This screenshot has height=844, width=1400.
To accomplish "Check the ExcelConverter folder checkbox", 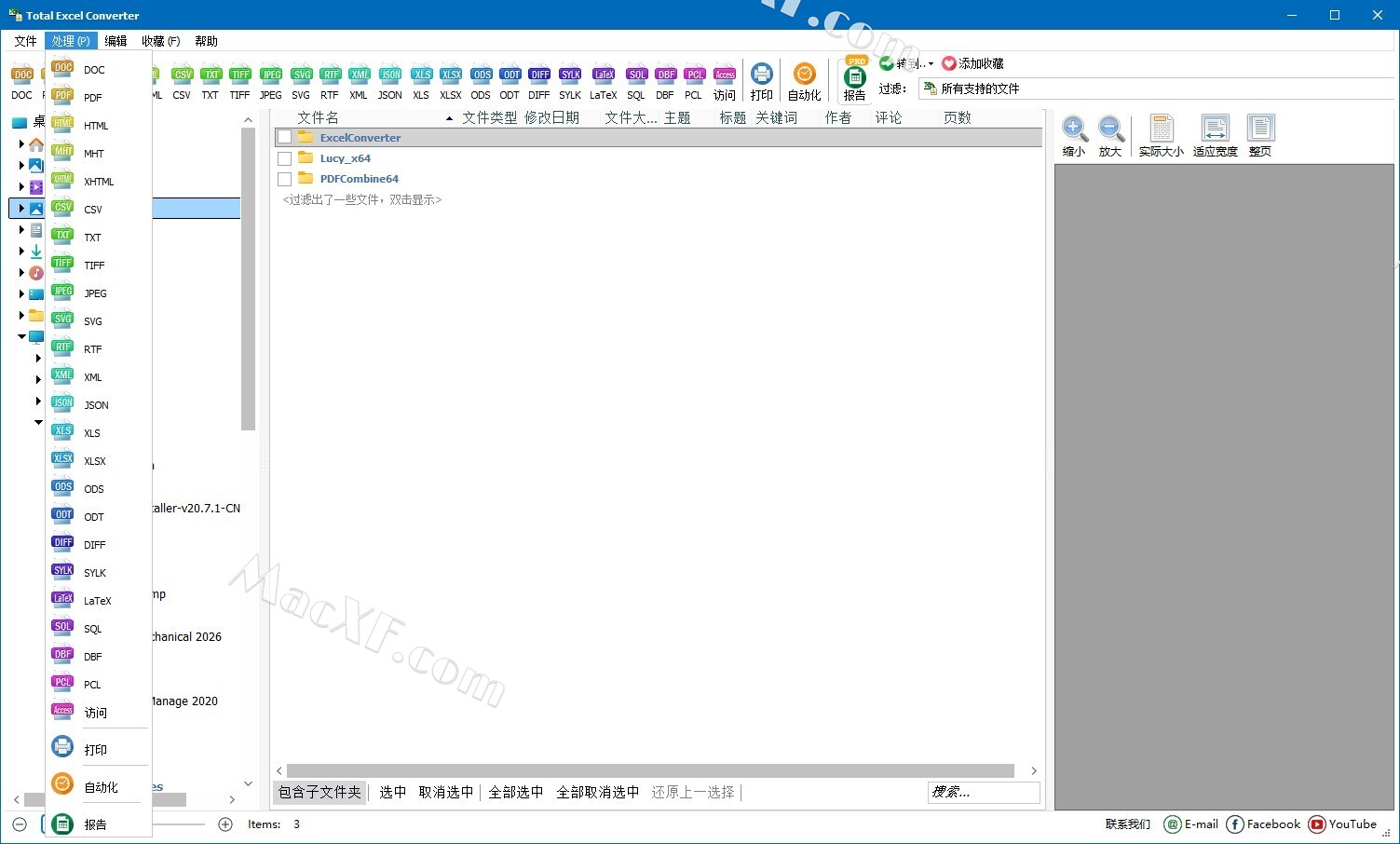I will tap(285, 138).
